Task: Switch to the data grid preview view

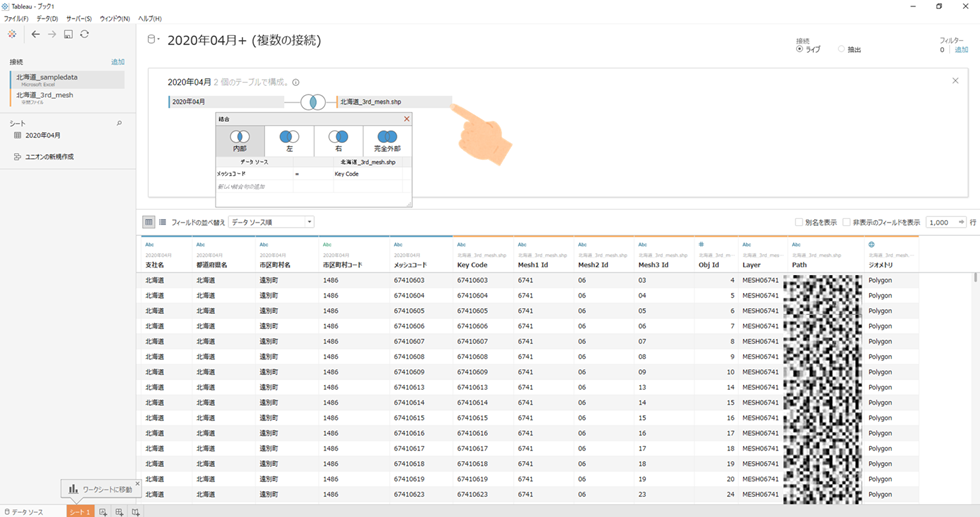Action: [x=149, y=222]
